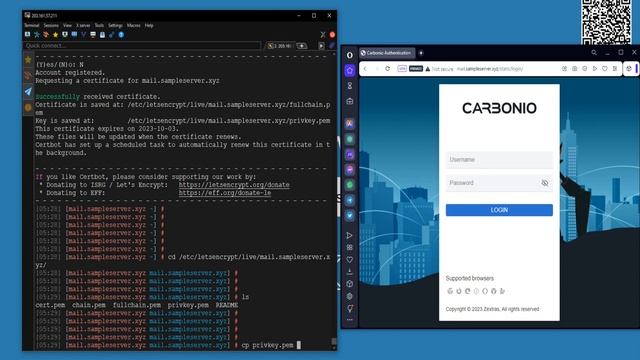Screen dimensions: 640x360
Task: Open a new browser tab
Action: click(421, 53)
